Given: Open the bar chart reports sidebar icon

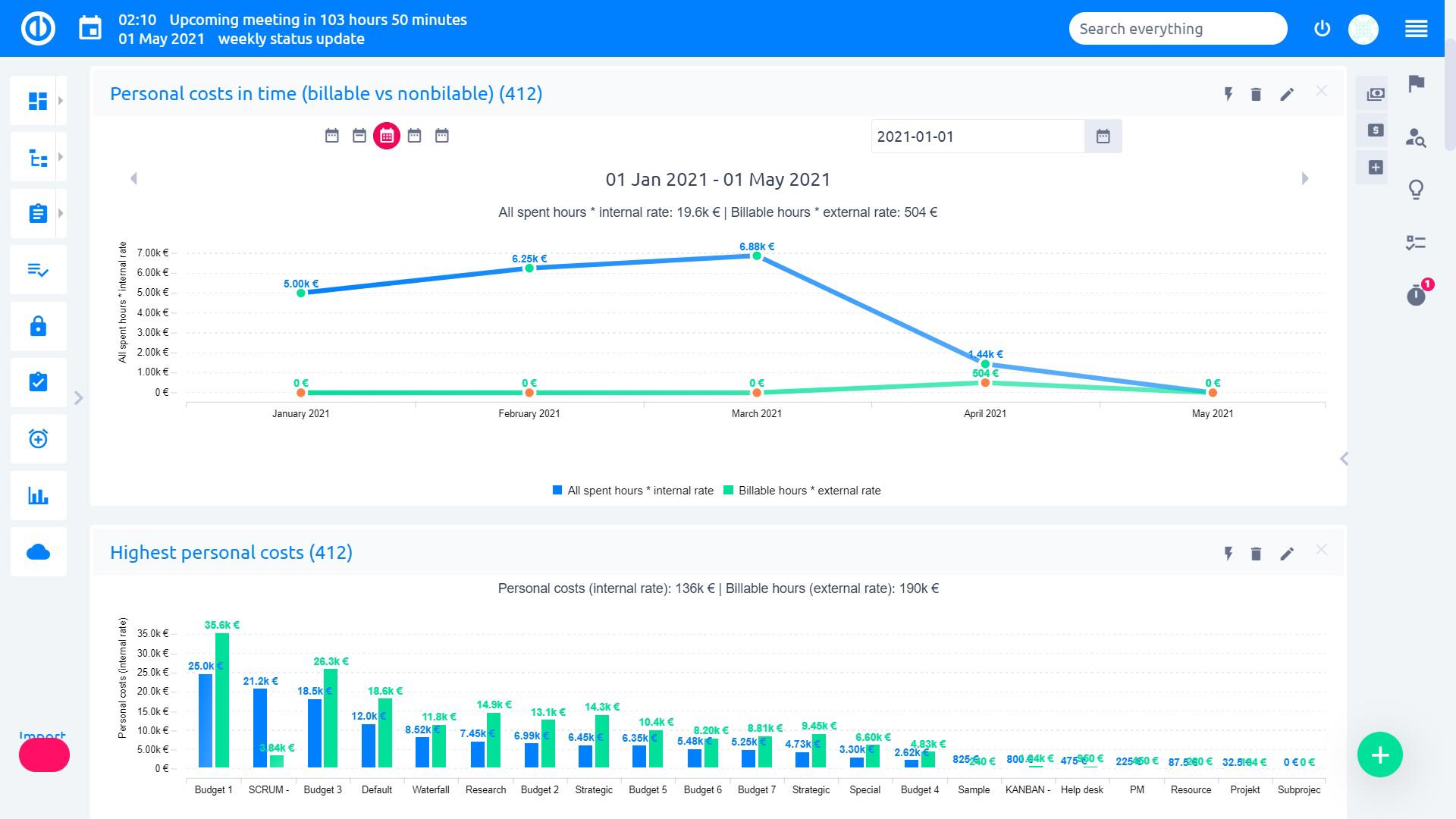Looking at the screenshot, I should click(38, 496).
